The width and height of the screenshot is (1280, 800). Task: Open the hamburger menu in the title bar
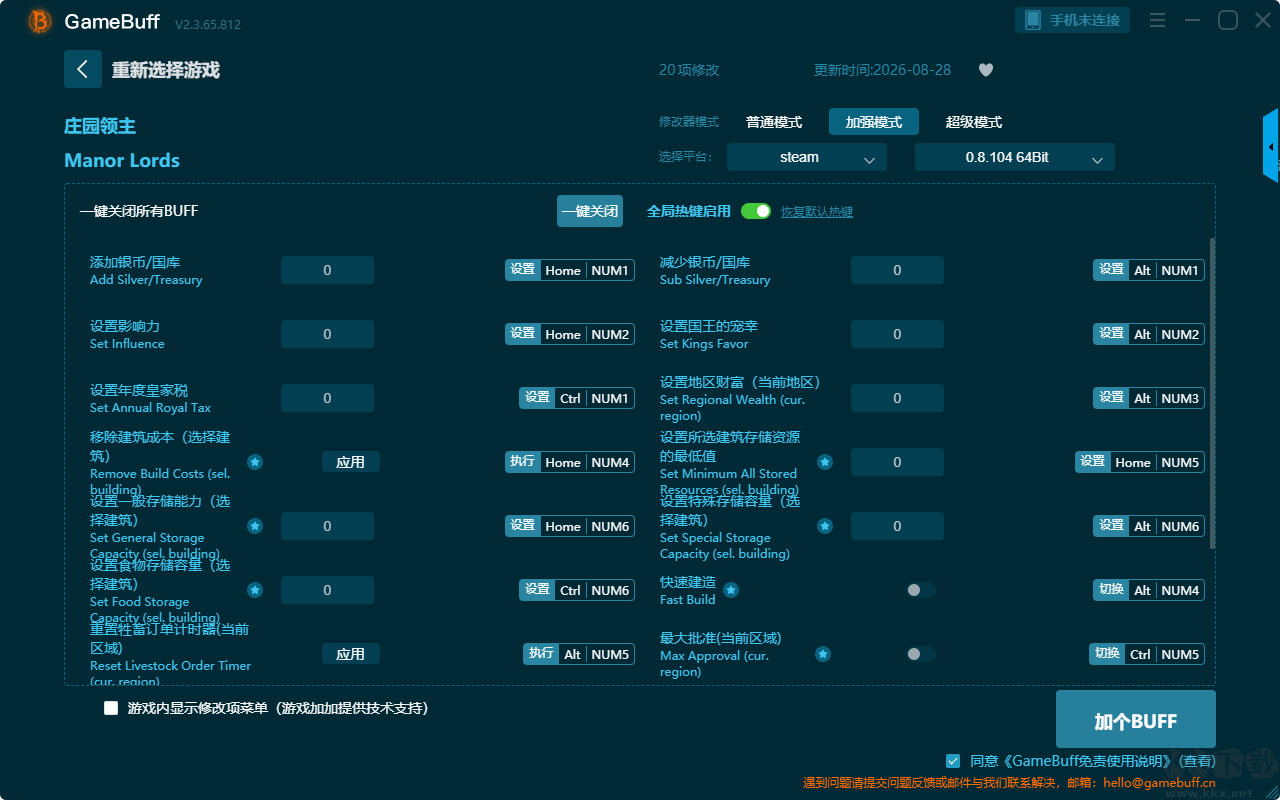(x=1157, y=20)
